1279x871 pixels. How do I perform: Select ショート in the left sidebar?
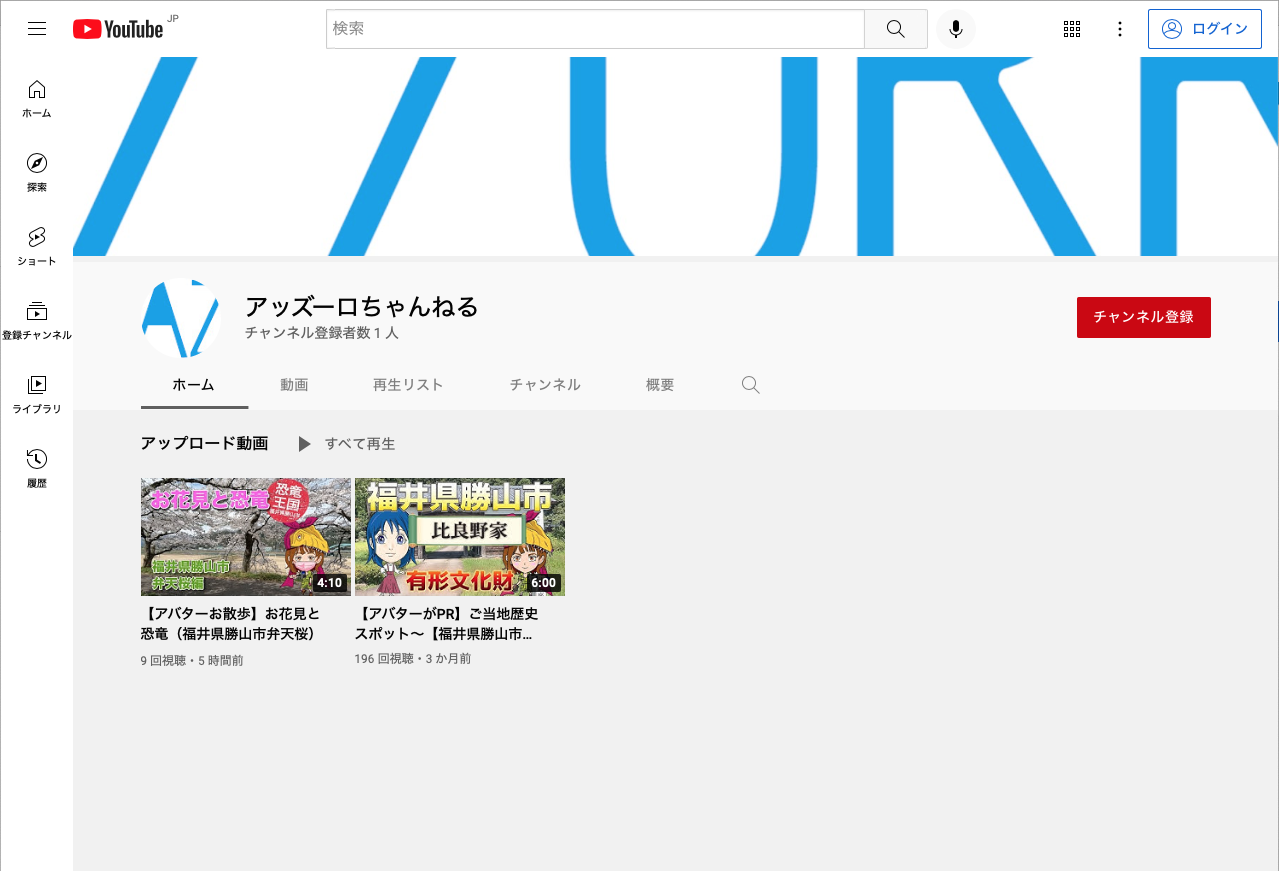click(x=36, y=243)
